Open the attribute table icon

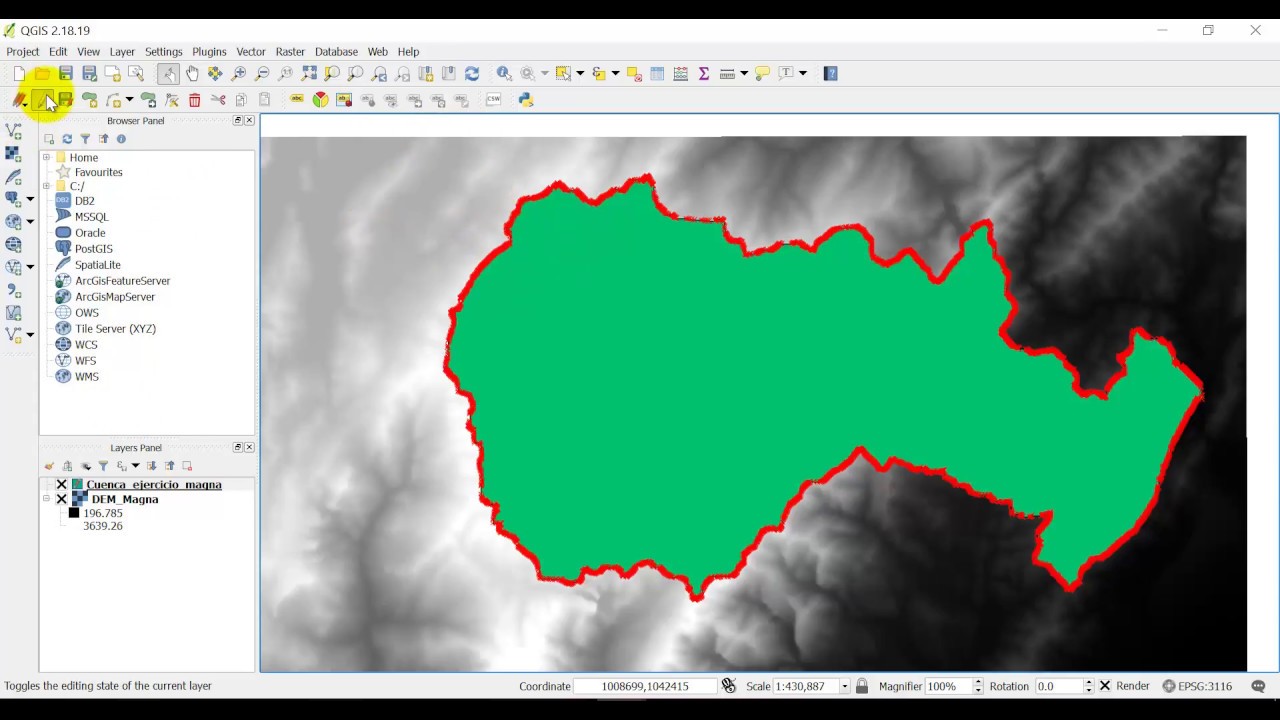(x=657, y=74)
